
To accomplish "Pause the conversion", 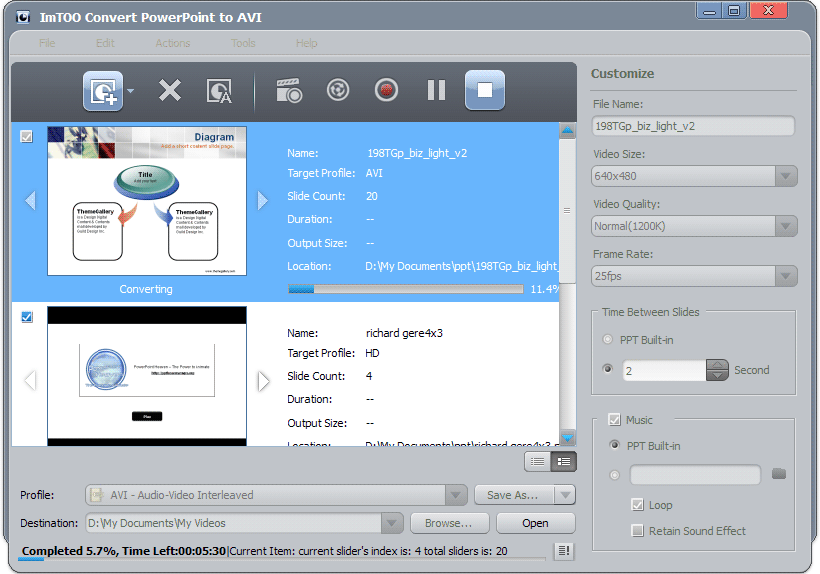I will pyautogui.click(x=436, y=91).
